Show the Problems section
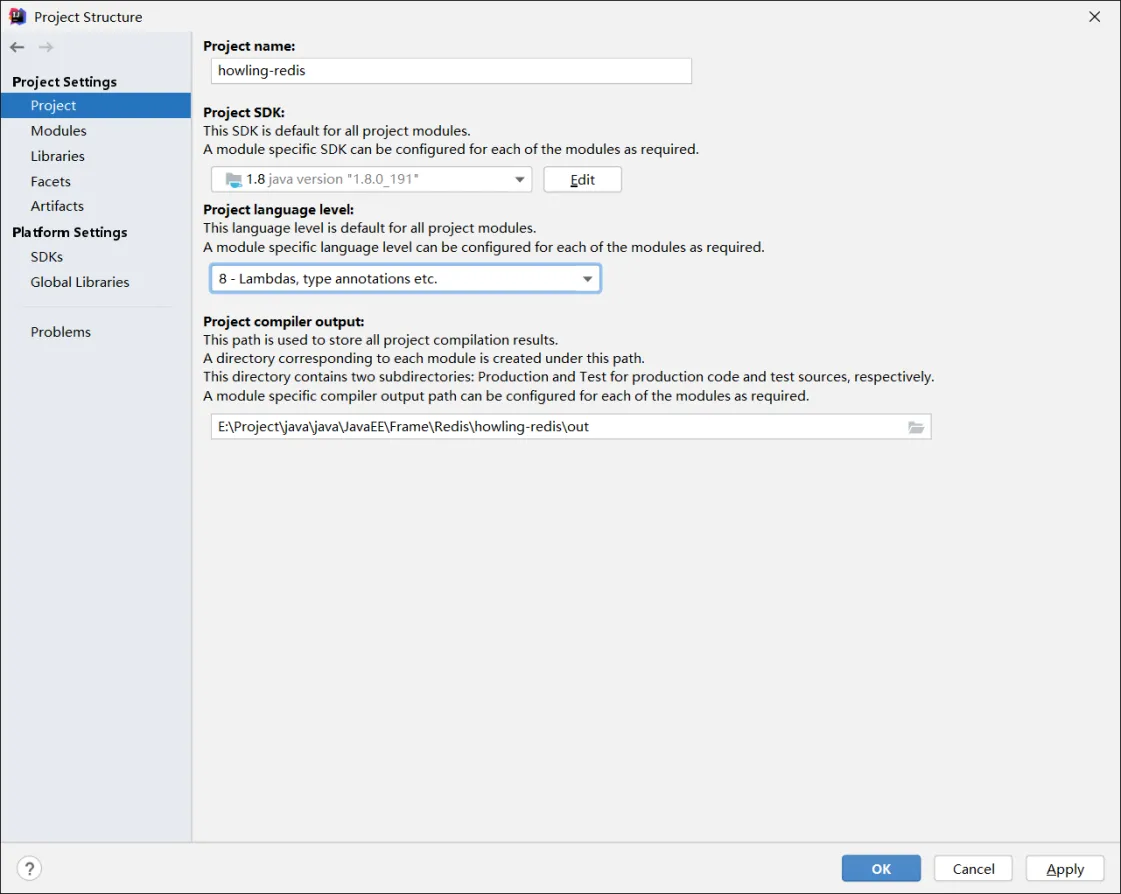Viewport: 1121px width, 894px height. pyautogui.click(x=60, y=332)
